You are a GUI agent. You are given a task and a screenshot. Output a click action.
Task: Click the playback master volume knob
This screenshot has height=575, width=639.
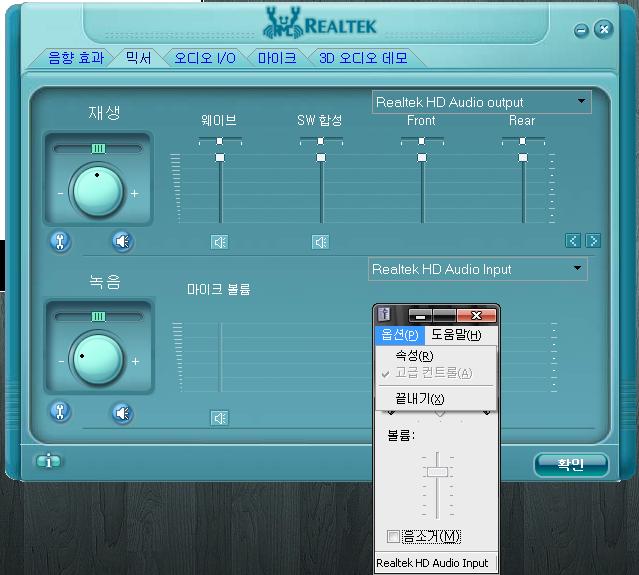coord(98,189)
